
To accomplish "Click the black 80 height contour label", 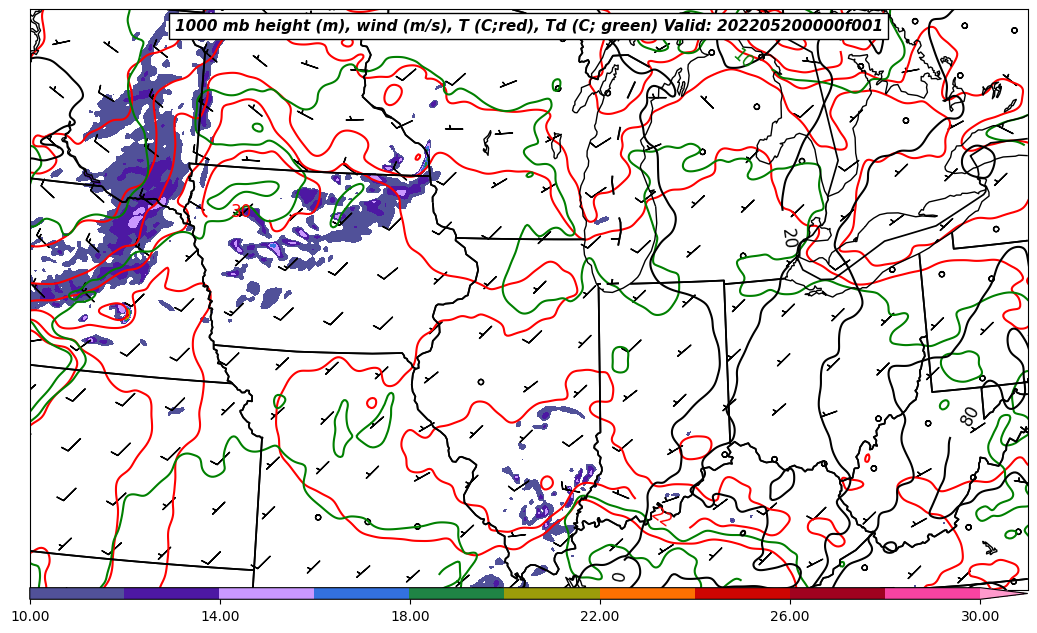I will [x=970, y=417].
